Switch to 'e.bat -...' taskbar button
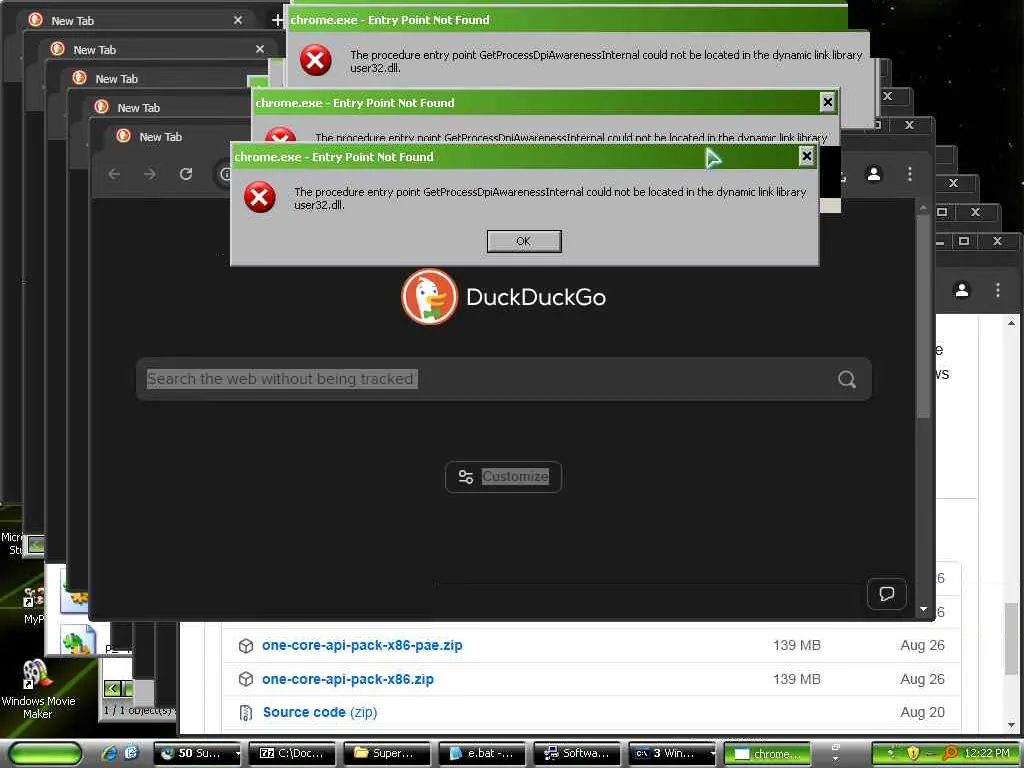This screenshot has height=768, width=1024. (x=482, y=754)
